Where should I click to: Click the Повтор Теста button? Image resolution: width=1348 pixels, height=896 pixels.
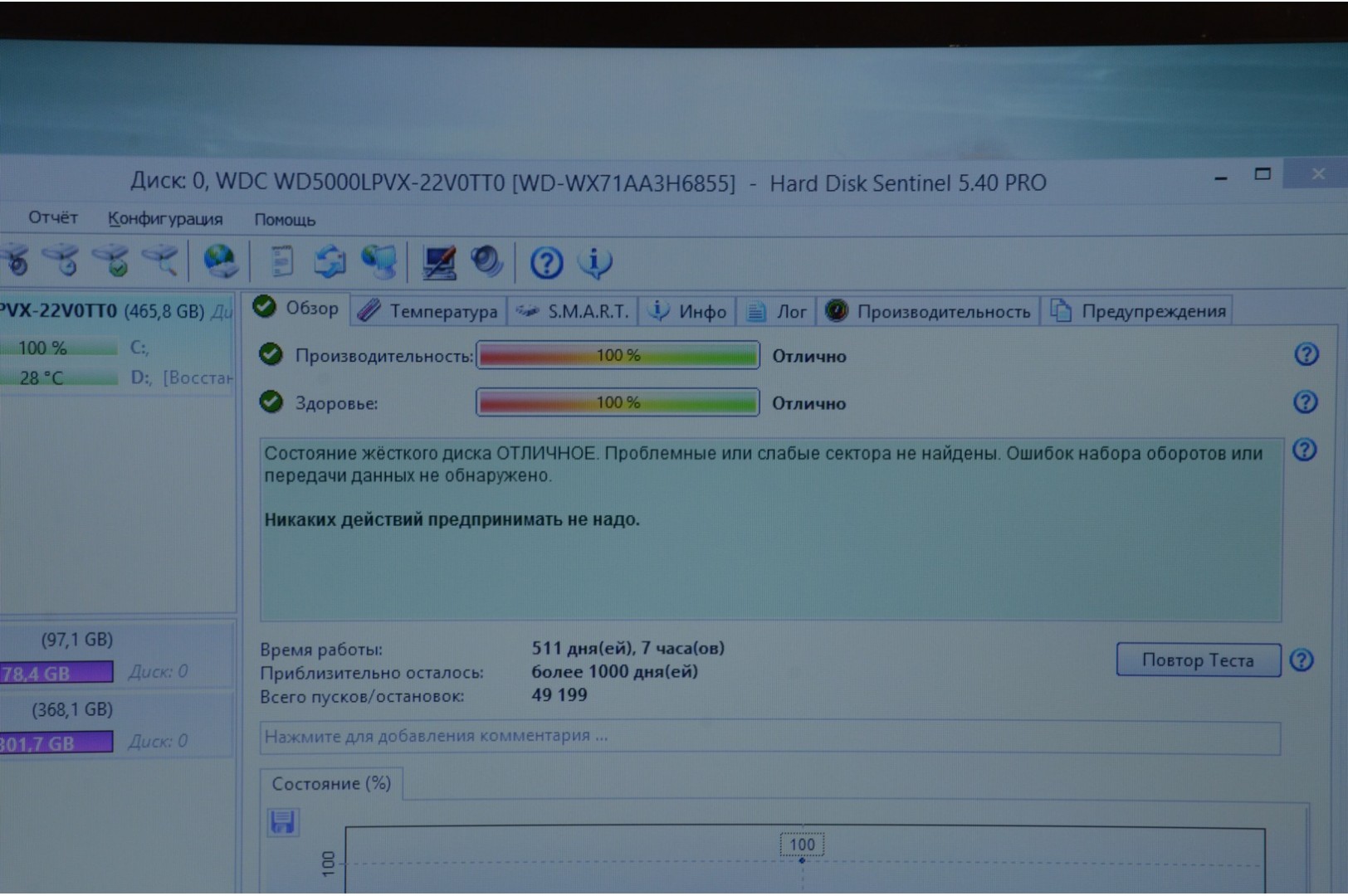coord(1198,660)
